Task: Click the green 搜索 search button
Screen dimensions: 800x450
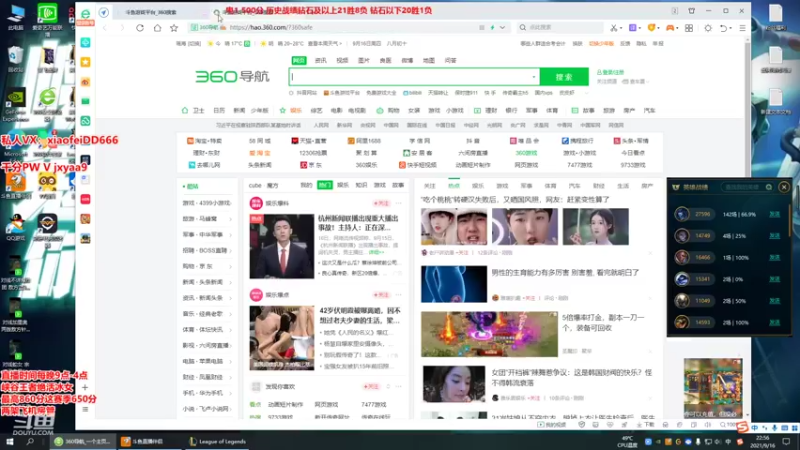Action: click(564, 77)
